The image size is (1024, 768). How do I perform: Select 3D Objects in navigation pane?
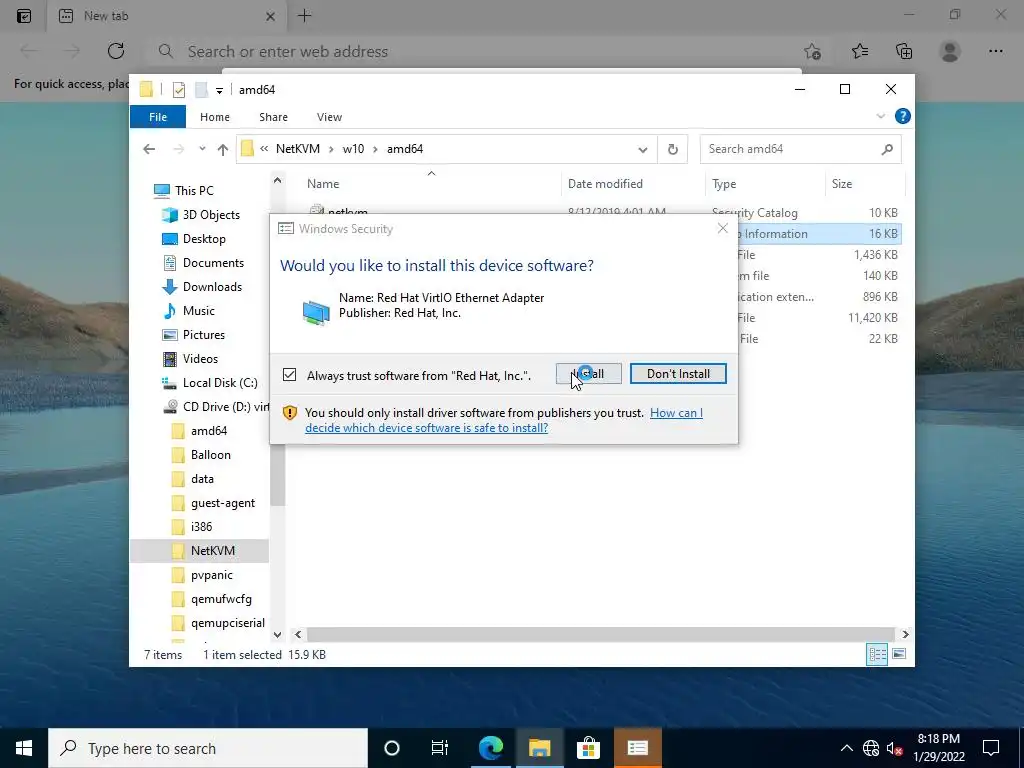pos(211,215)
